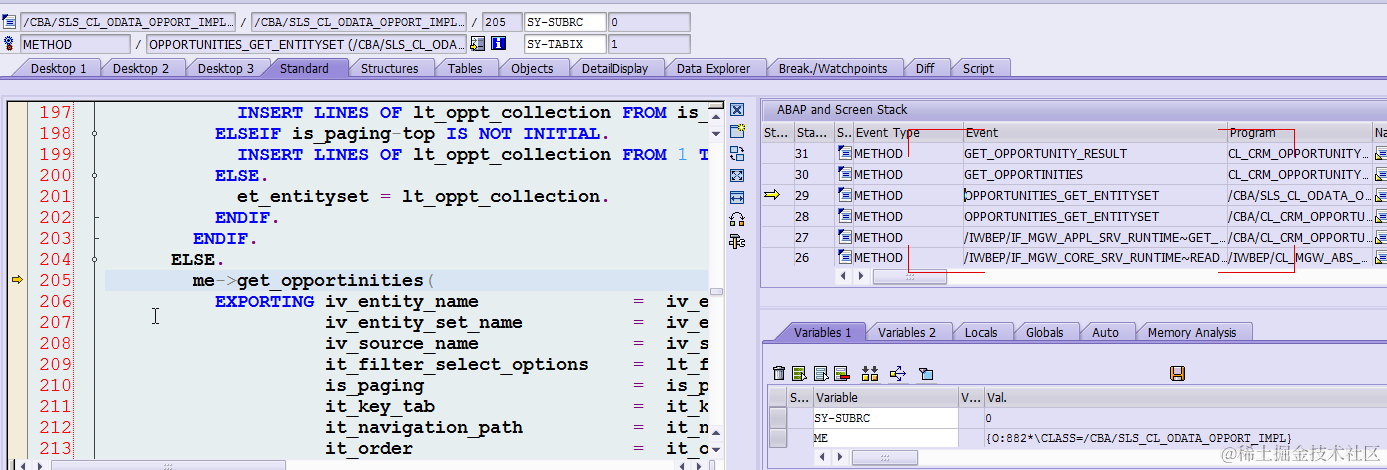The height and width of the screenshot is (470, 1387).
Task: Click the navigation icon at the right end of stack row 31
Action: (x=1381, y=153)
